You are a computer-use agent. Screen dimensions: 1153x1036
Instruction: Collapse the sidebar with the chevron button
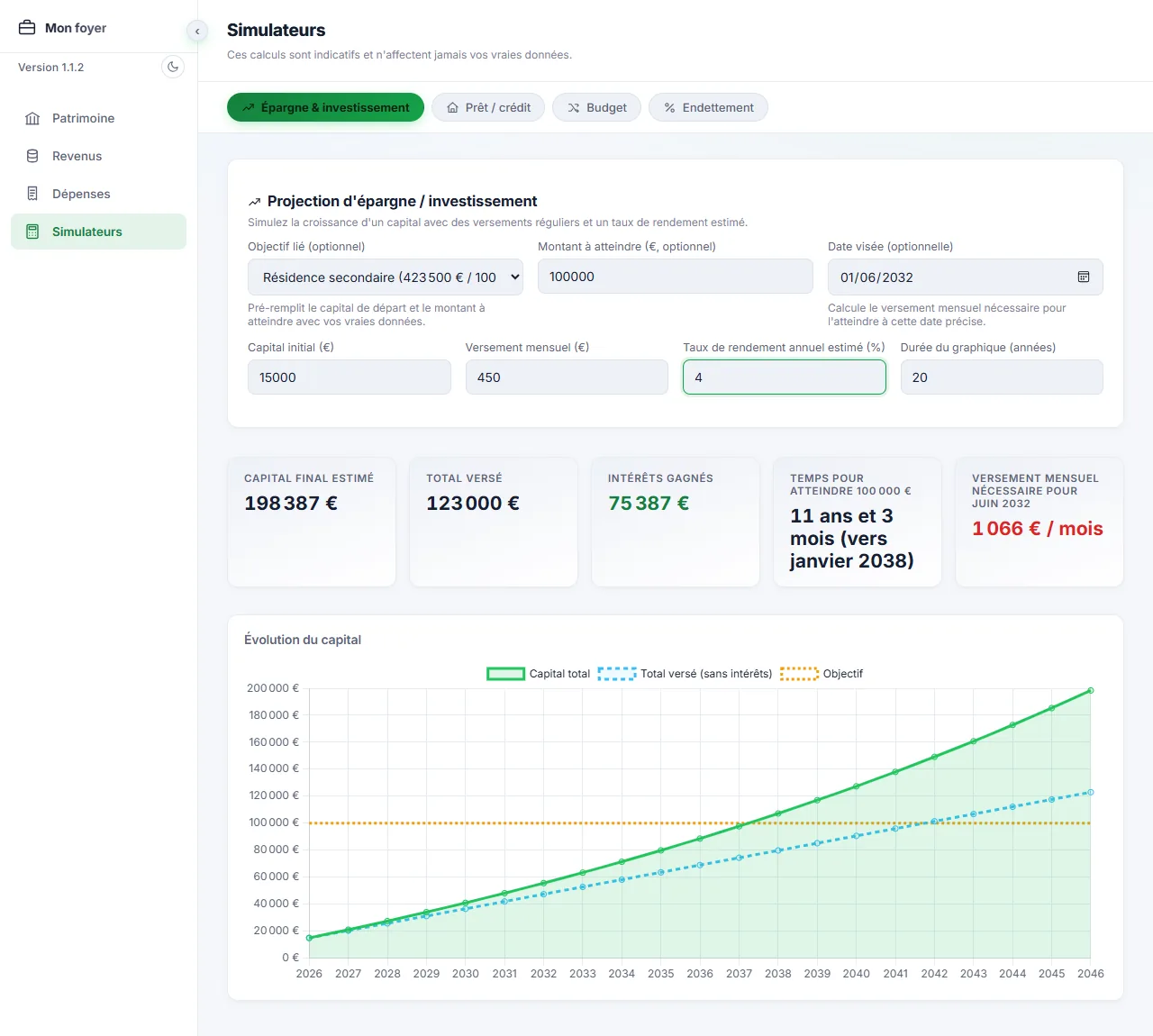click(x=197, y=32)
